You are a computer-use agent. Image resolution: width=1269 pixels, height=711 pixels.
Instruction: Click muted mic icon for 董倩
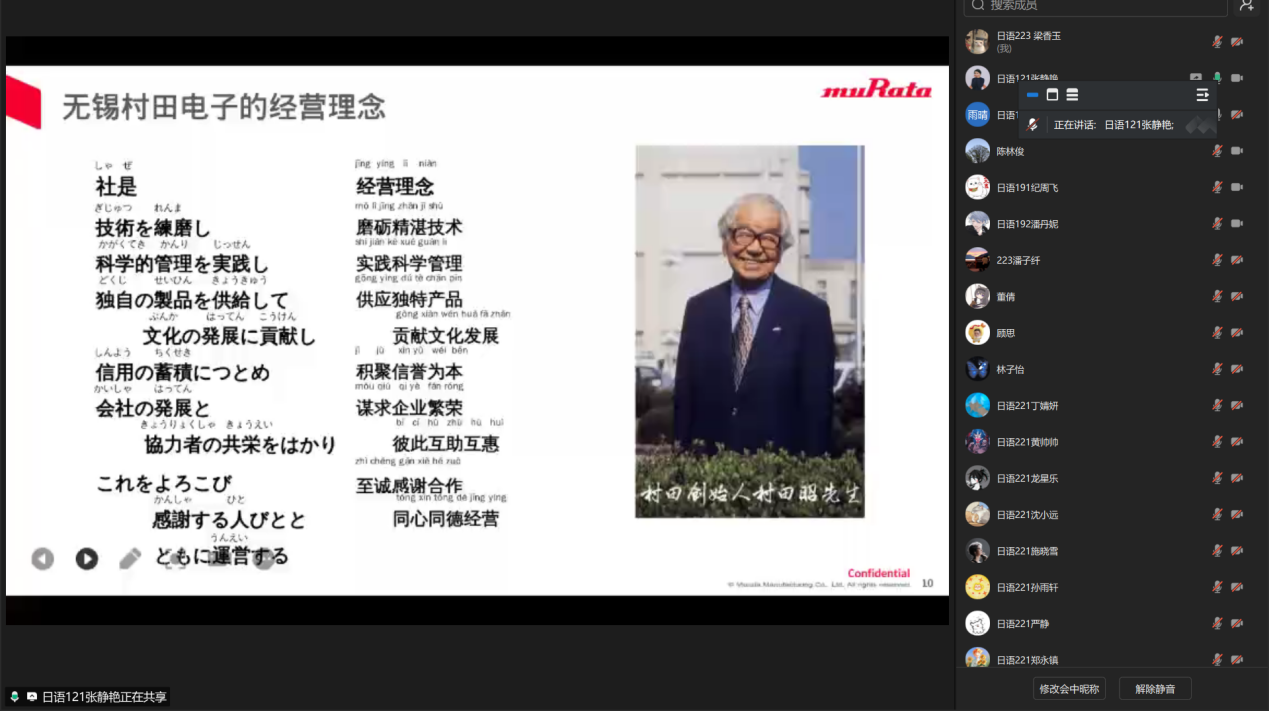point(1217,296)
